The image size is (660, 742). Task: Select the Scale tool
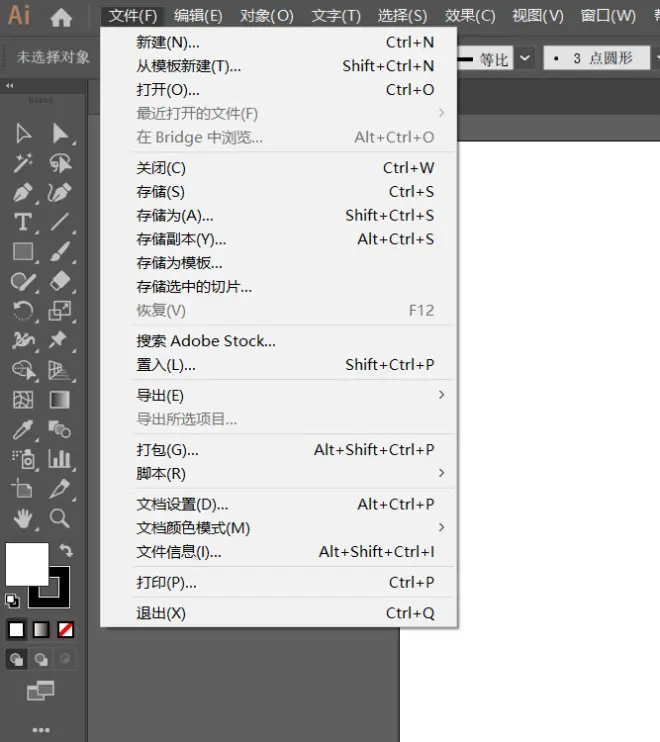(60, 311)
